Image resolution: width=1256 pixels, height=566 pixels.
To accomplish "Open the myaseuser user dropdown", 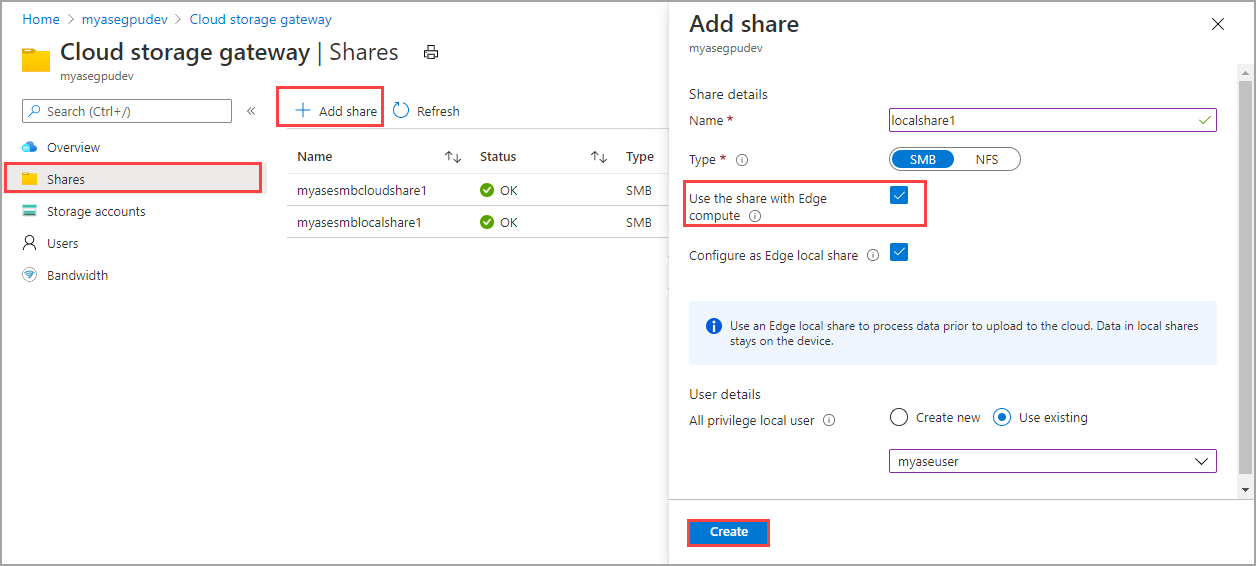I will pos(1052,461).
